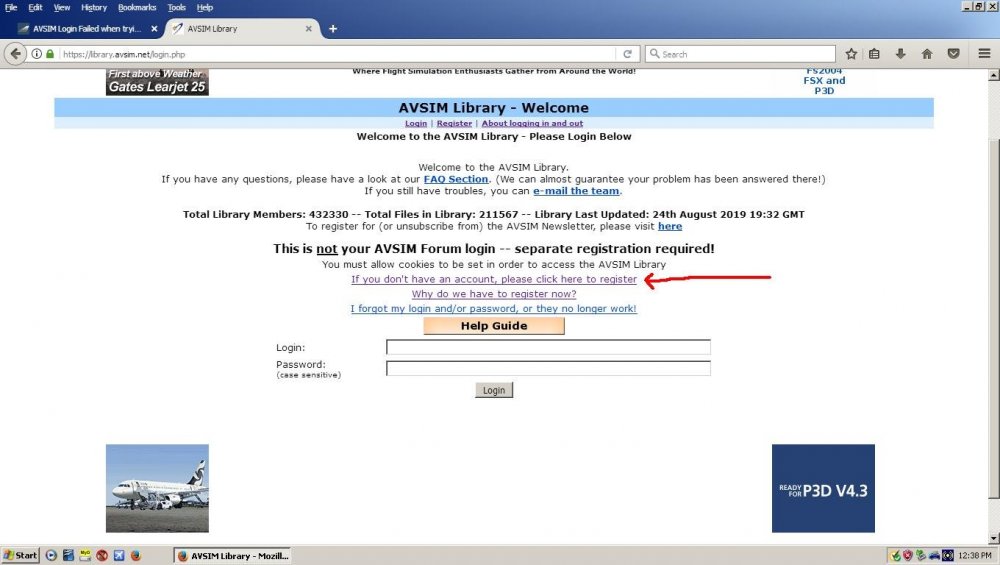The height and width of the screenshot is (565, 1000).
Task: Open the Firefox hamburger menu
Action: (984, 54)
